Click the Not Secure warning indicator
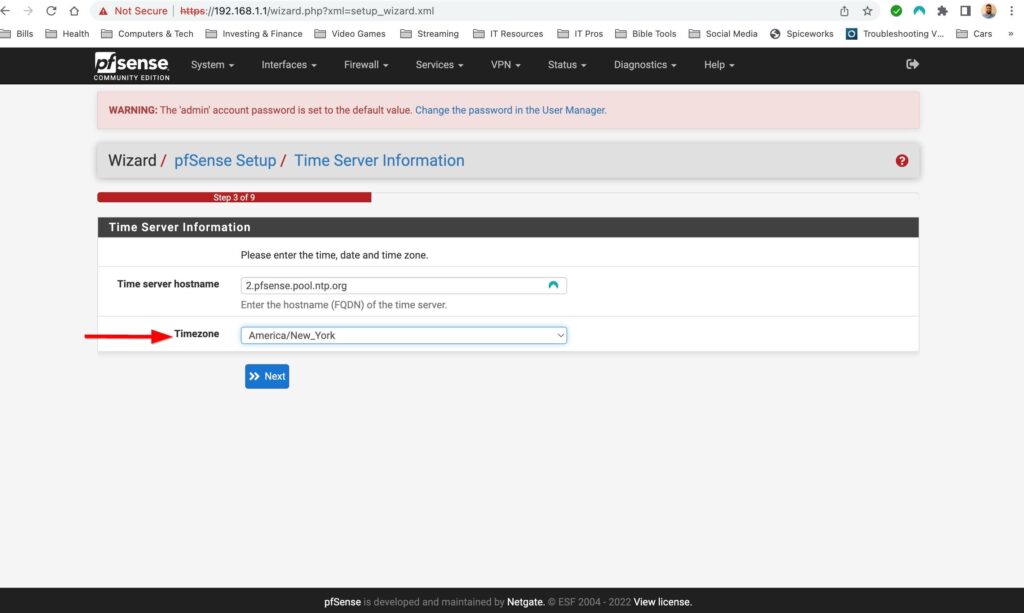Viewport: 1024px width, 613px height. [x=133, y=11]
